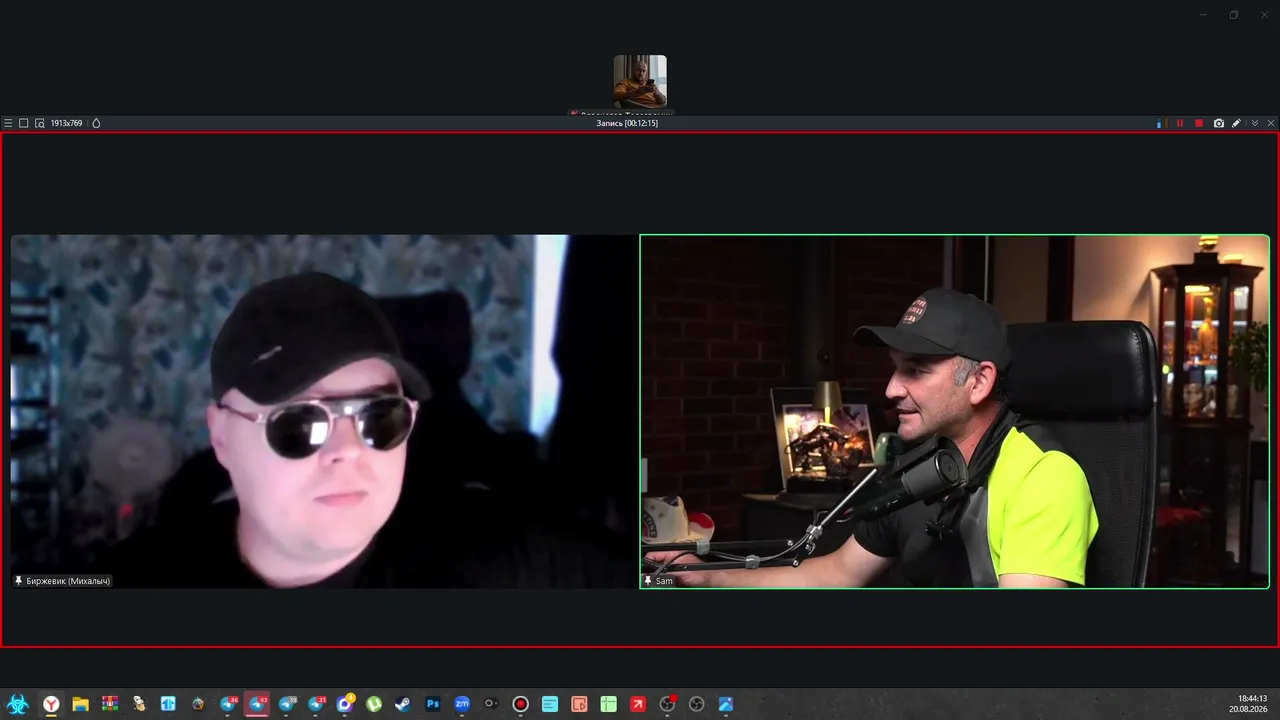Open Photoshop from the taskbar
Viewport: 1280px width, 720px height.
point(433,704)
